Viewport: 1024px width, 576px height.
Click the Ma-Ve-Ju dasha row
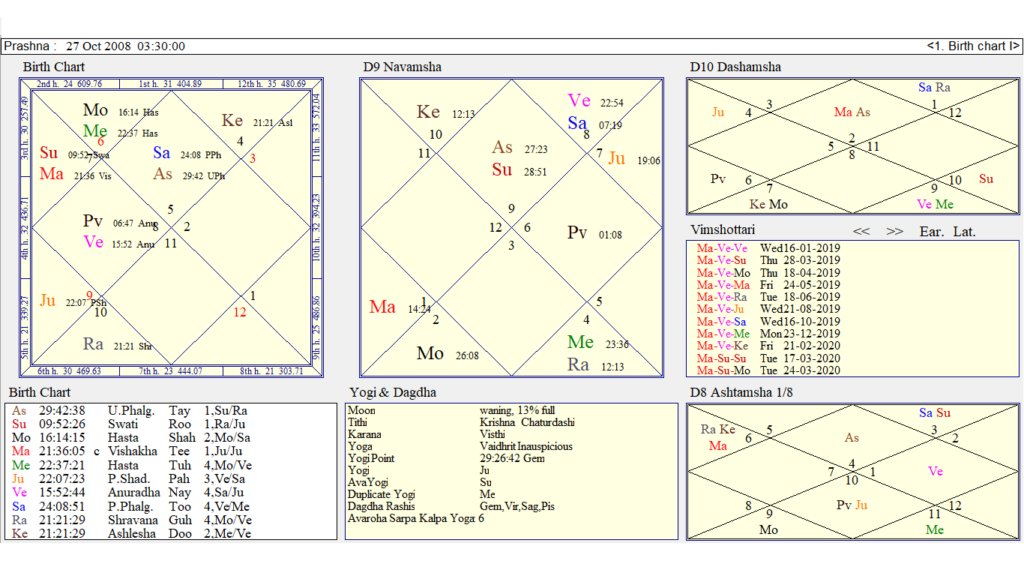[768, 309]
